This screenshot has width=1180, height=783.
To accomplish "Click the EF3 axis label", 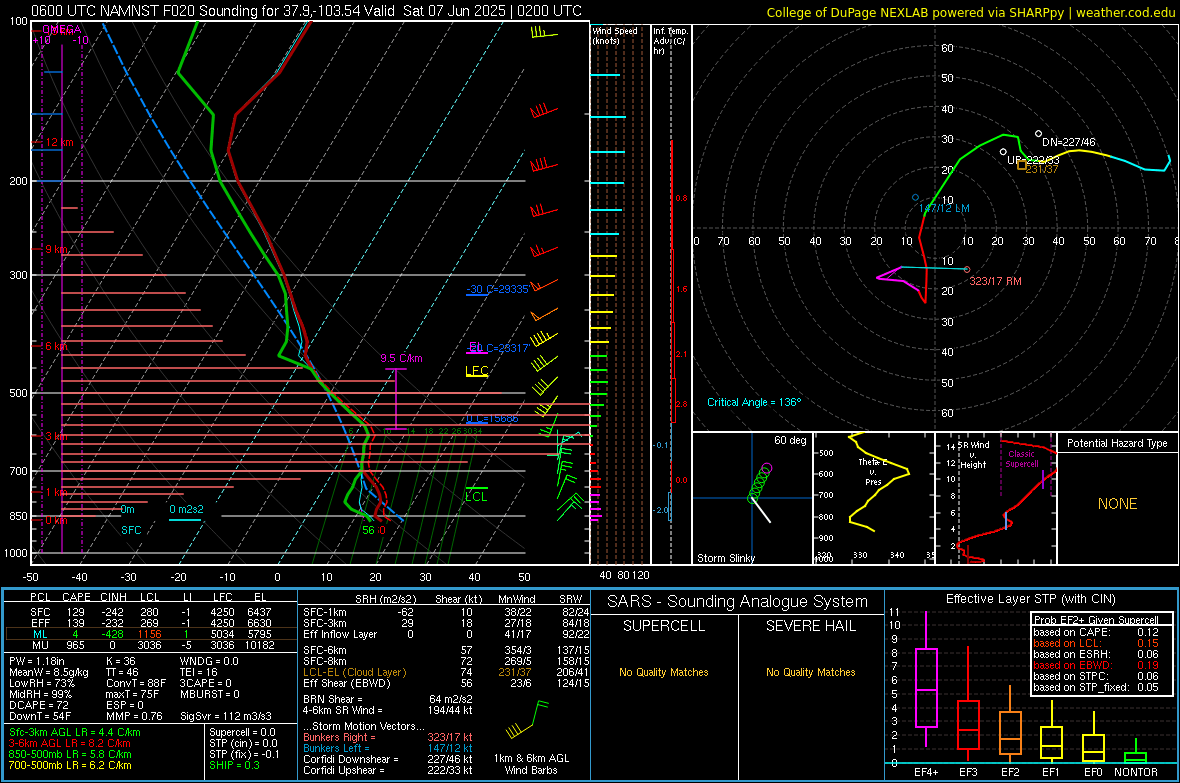I will (968, 772).
